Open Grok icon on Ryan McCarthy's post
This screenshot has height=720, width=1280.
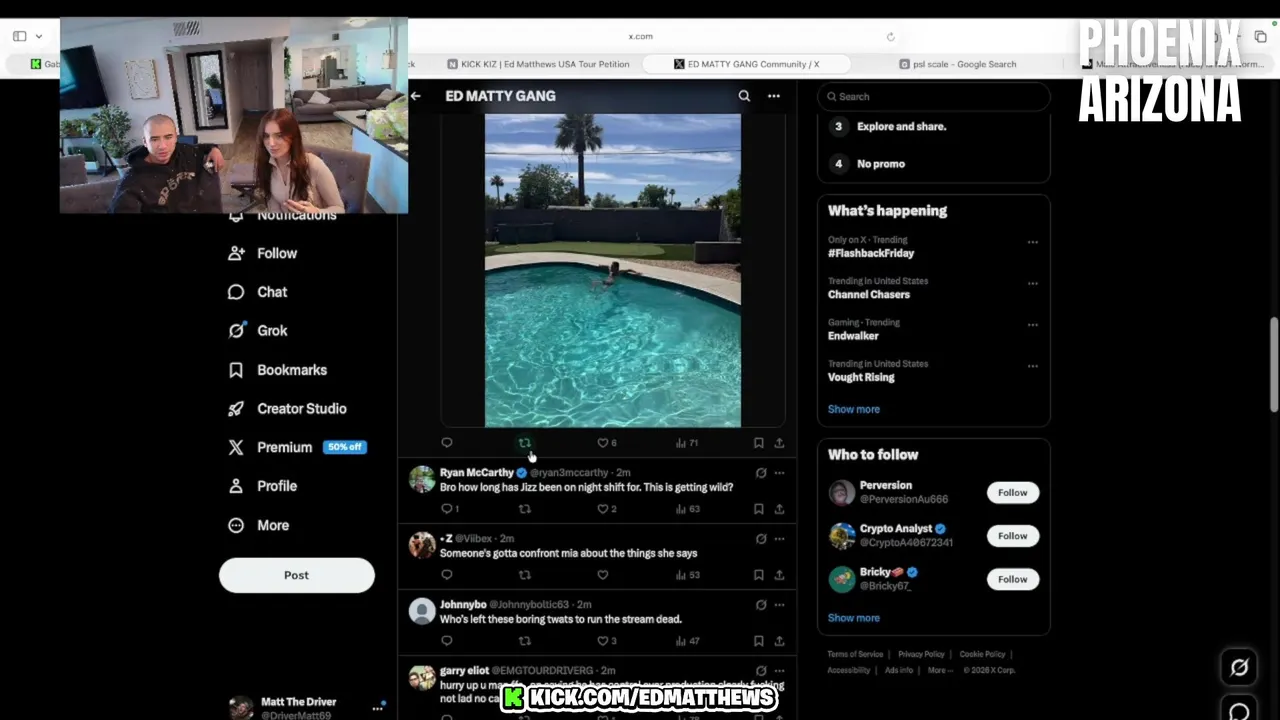tap(761, 473)
